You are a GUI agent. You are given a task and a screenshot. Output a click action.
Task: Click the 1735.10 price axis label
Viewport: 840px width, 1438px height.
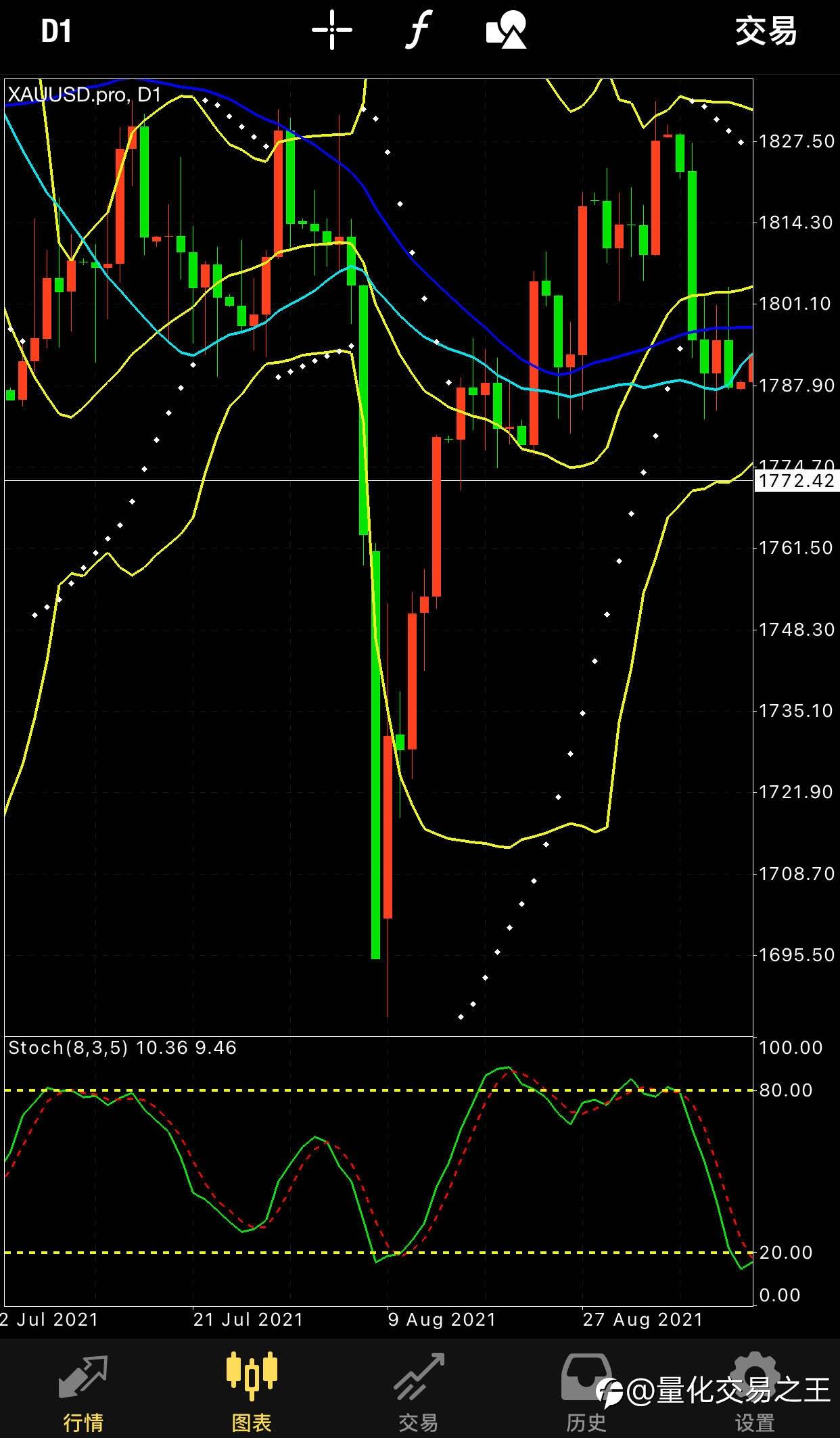(796, 711)
